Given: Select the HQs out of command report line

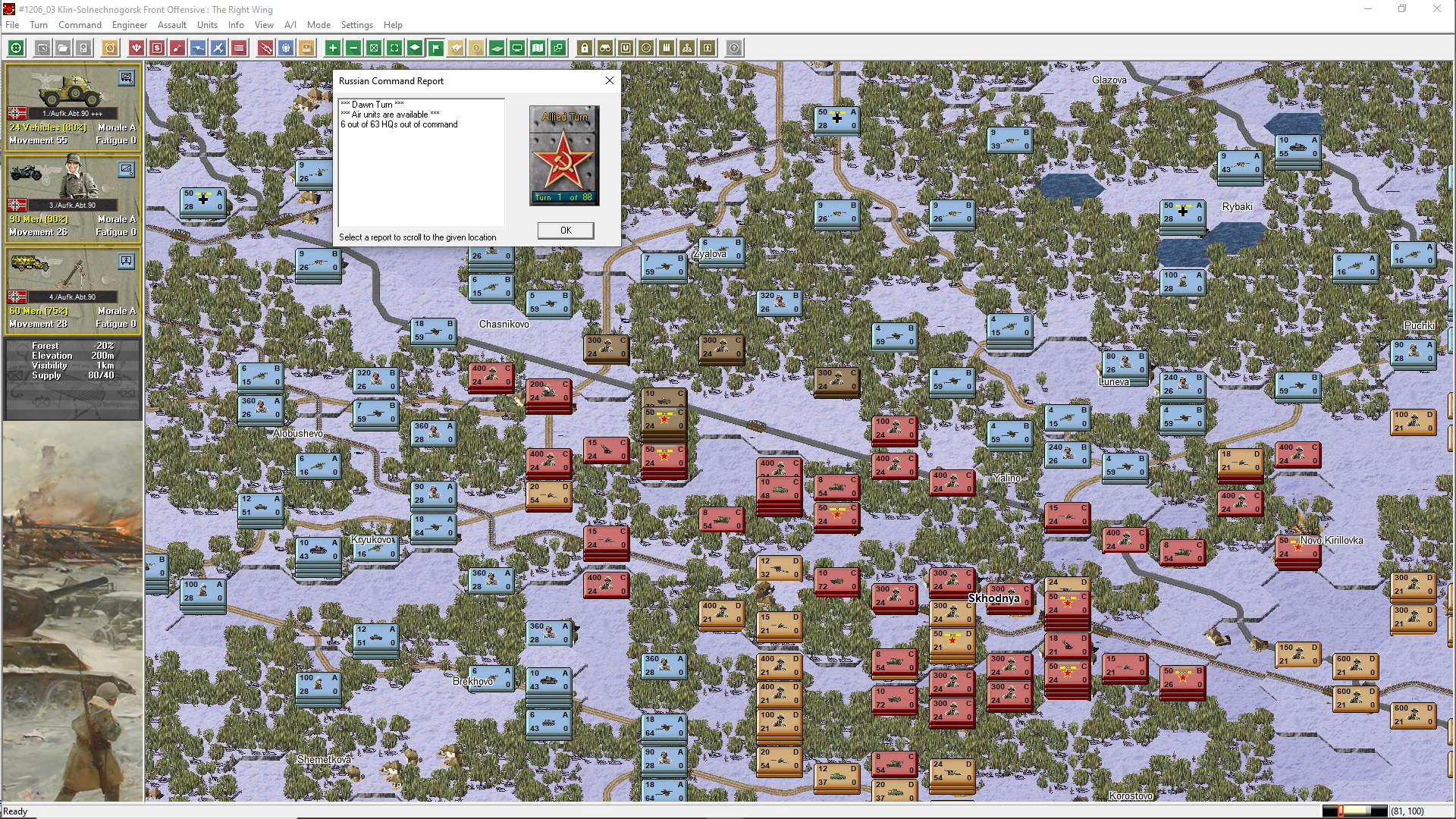Looking at the screenshot, I should 399,124.
